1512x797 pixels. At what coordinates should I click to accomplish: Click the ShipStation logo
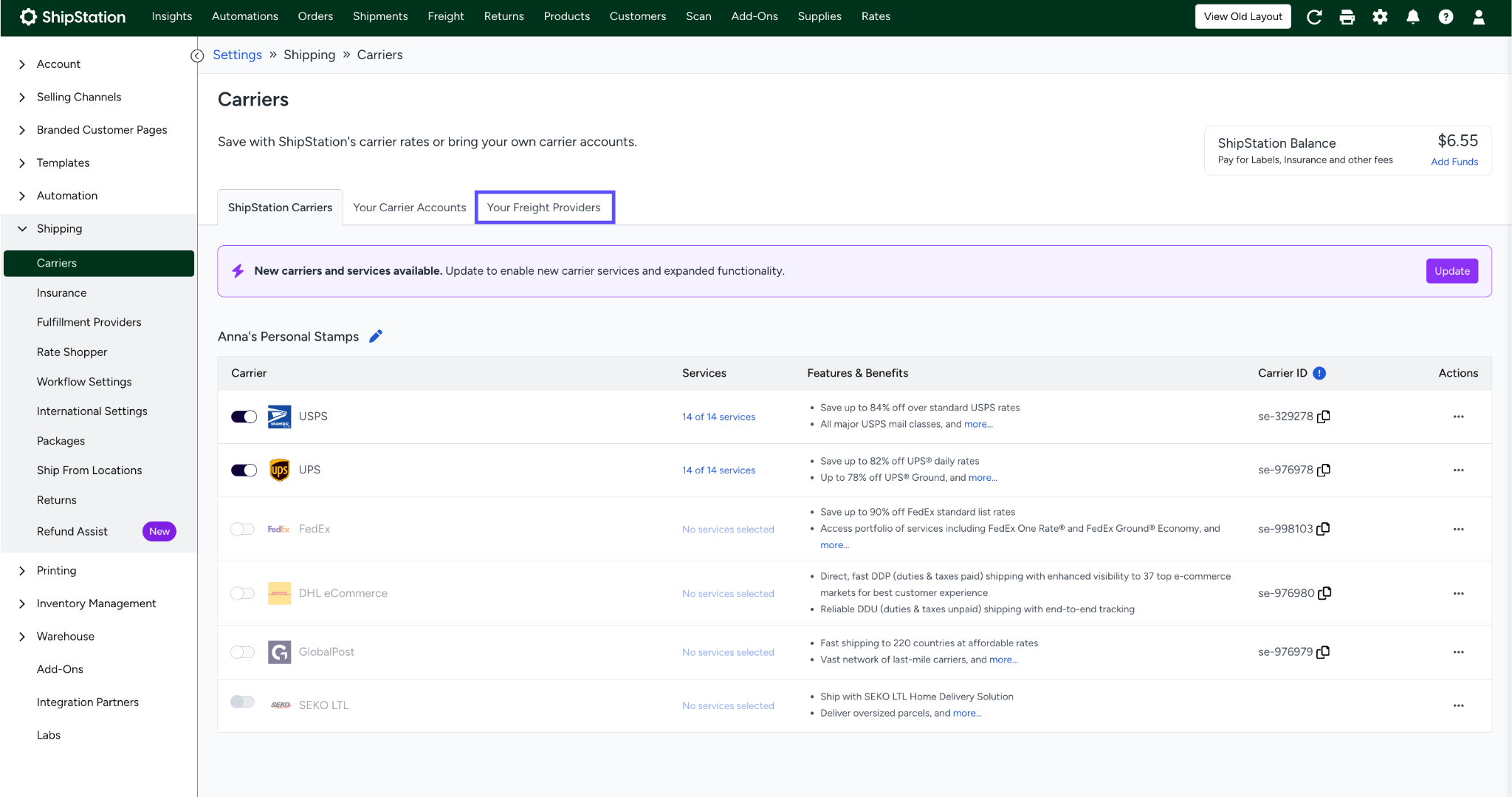pyautogui.click(x=72, y=16)
